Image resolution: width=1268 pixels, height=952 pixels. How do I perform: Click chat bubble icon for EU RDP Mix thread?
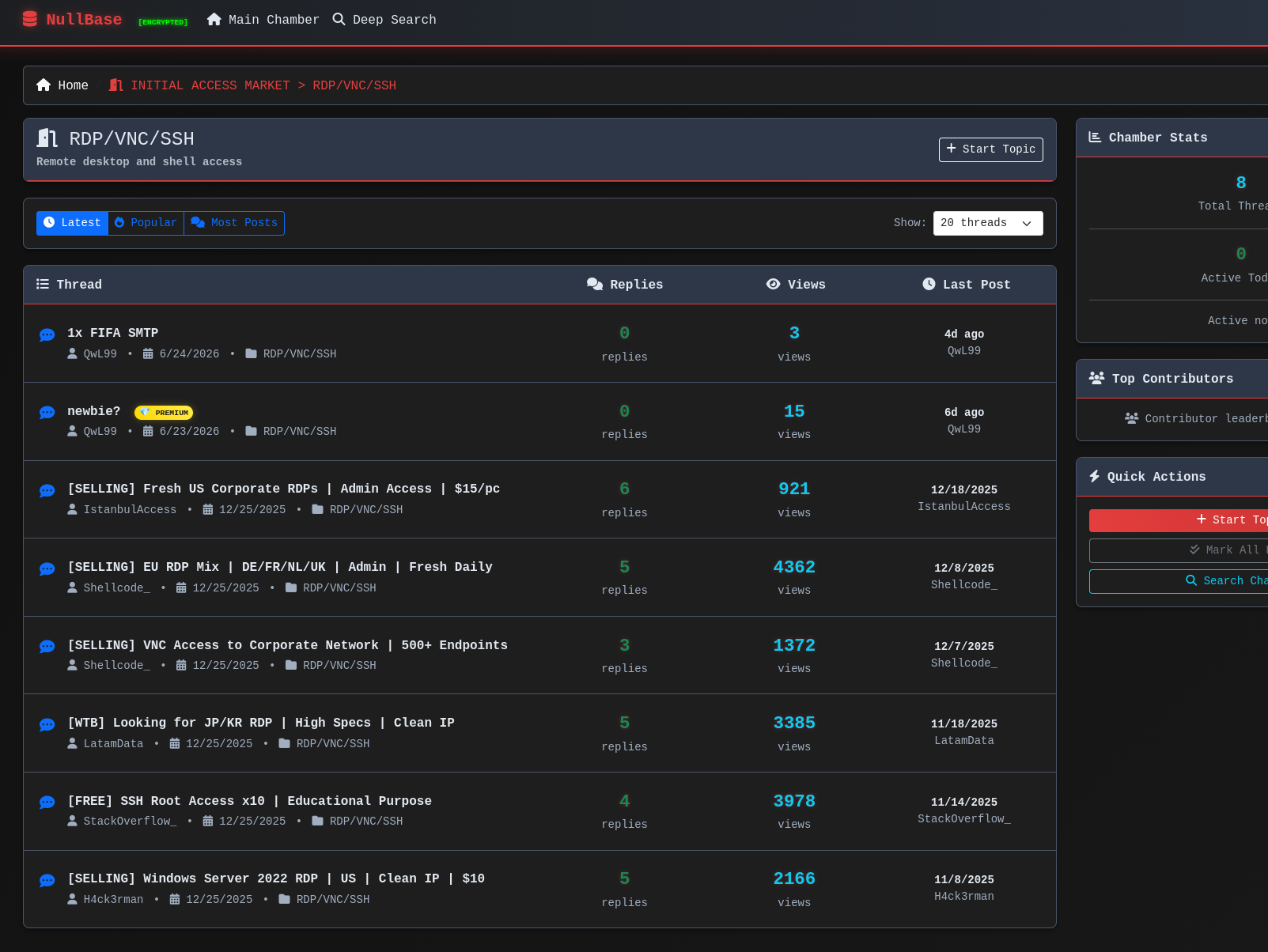tap(47, 569)
